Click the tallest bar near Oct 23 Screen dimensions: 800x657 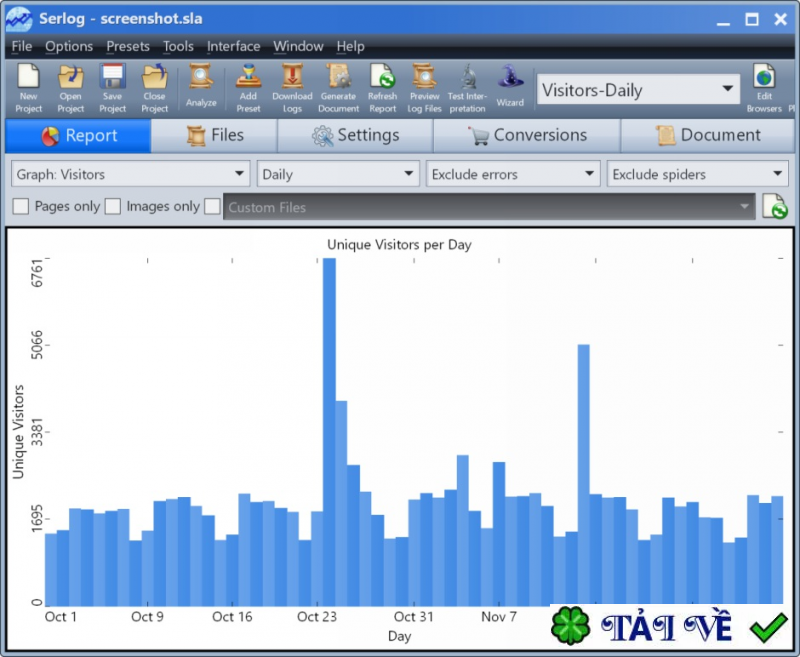[330, 432]
